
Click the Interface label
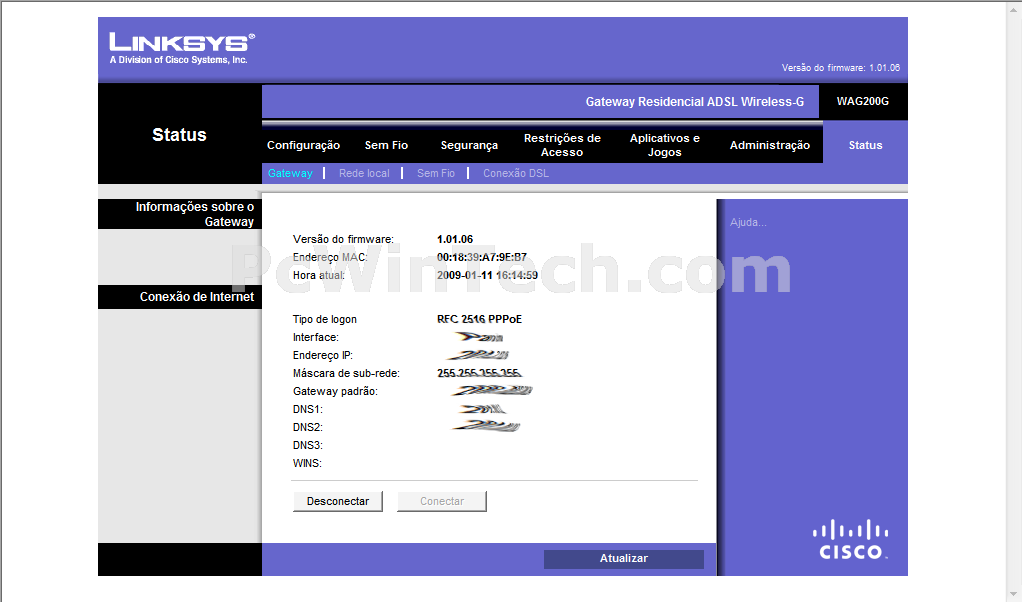click(315, 337)
